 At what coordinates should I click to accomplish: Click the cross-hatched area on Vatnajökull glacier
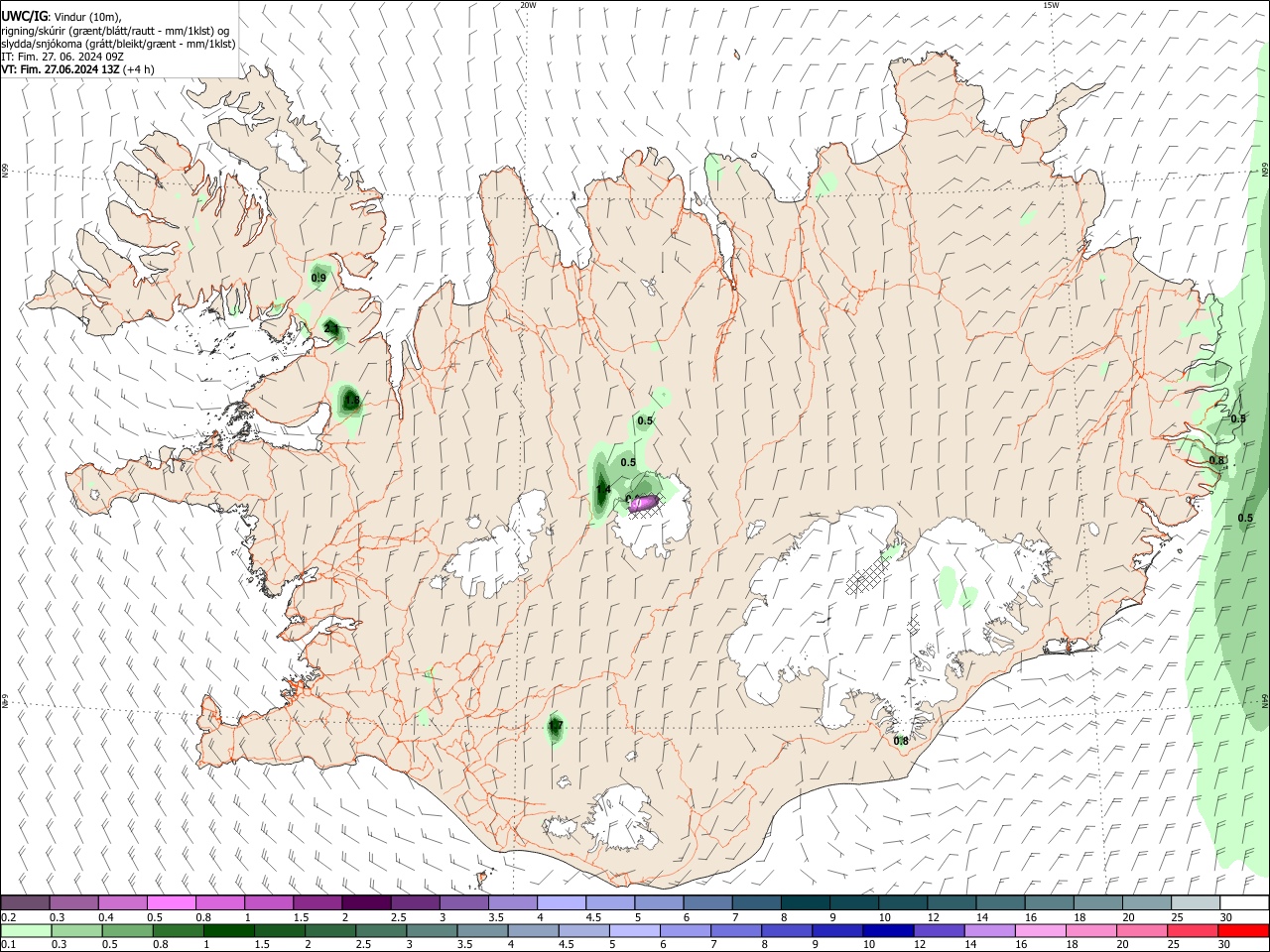point(868,574)
